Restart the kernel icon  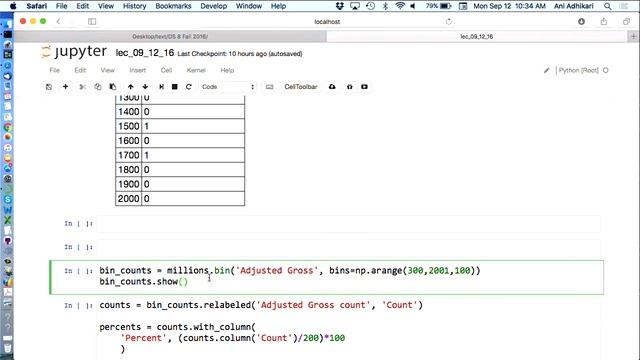click(x=189, y=87)
